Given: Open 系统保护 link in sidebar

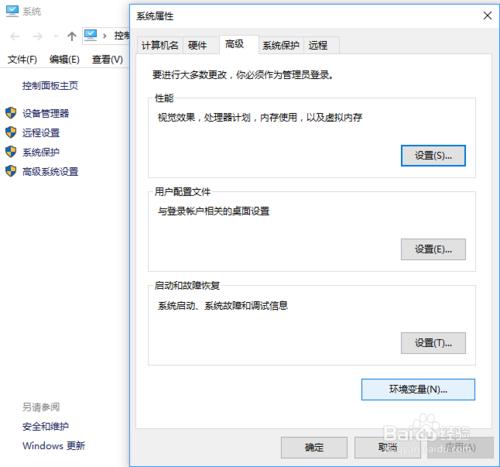Looking at the screenshot, I should [41, 152].
